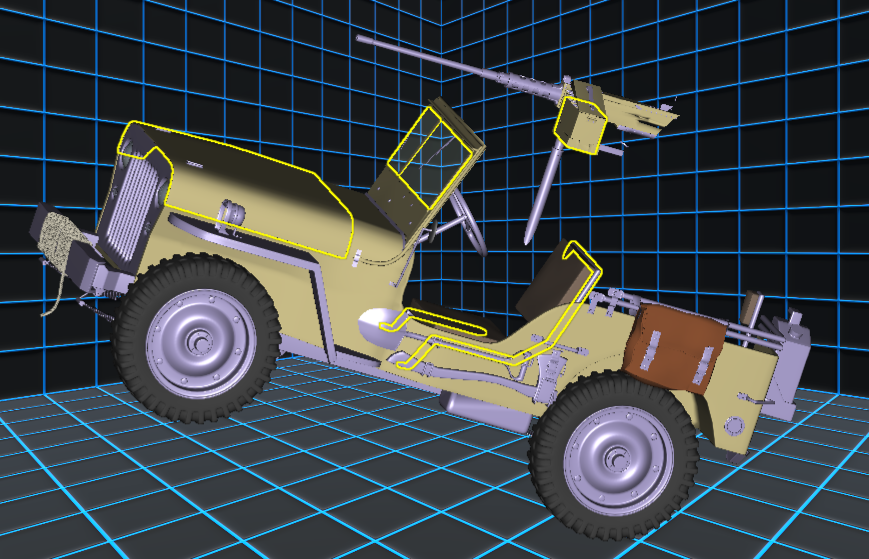Image resolution: width=869 pixels, height=559 pixels.
Task: Click the front radiator grille
Action: click(x=132, y=212)
